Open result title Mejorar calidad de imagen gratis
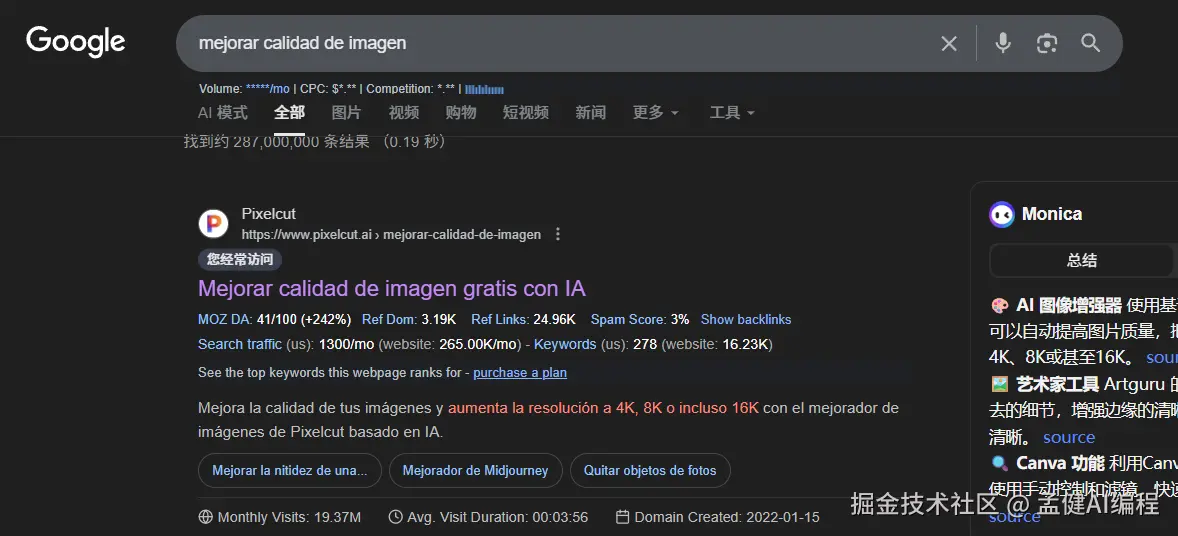This screenshot has height=536, width=1178. coord(391,289)
